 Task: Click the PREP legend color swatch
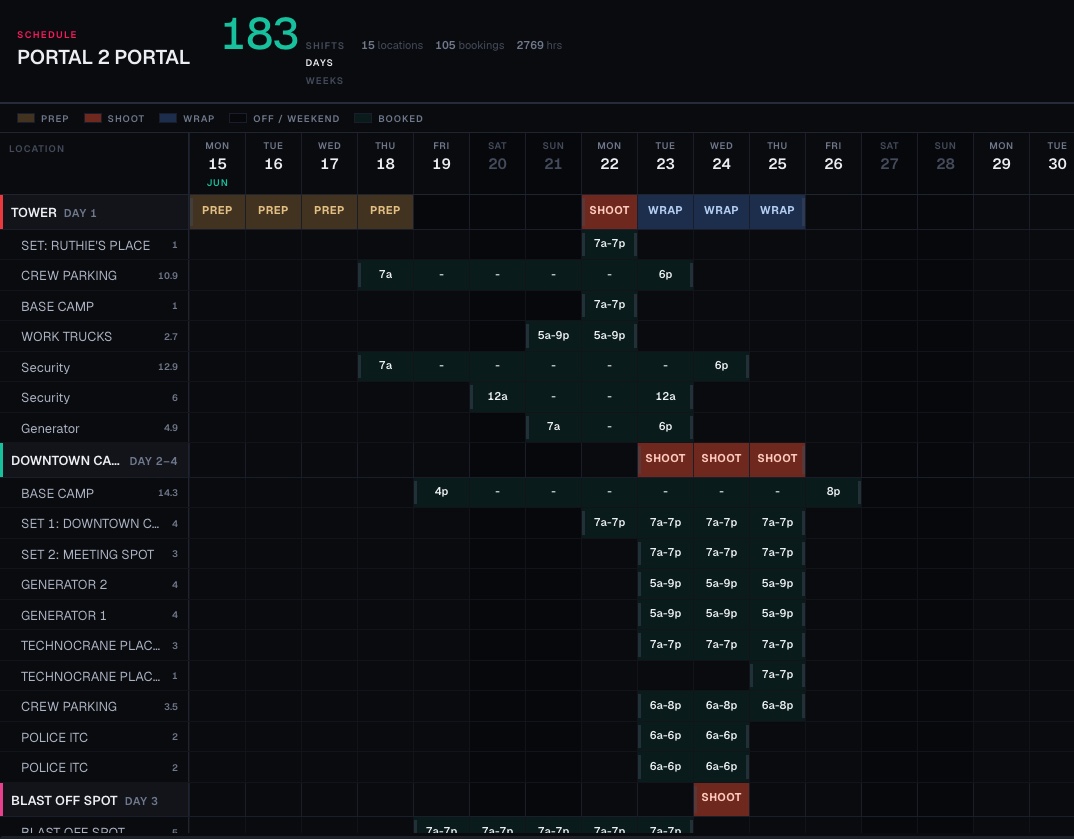(x=26, y=118)
